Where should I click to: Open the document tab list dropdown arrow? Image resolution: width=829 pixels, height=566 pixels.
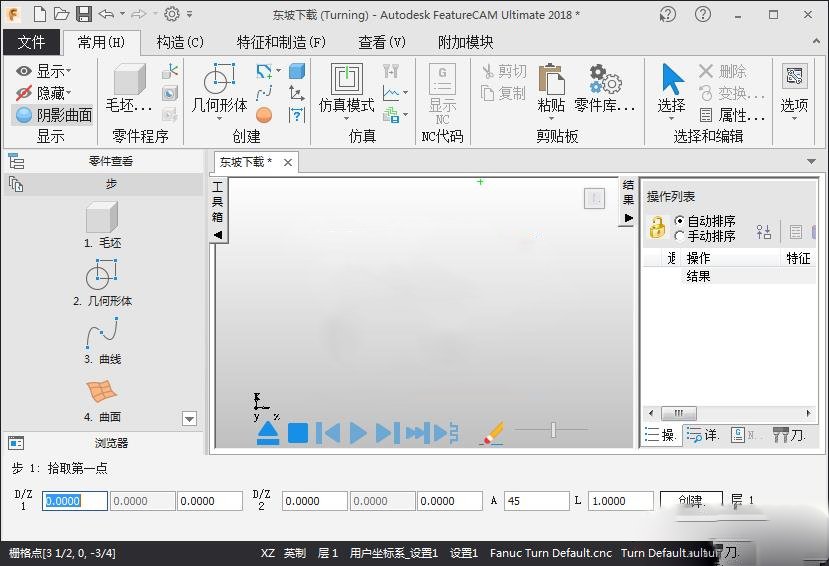tap(812, 162)
